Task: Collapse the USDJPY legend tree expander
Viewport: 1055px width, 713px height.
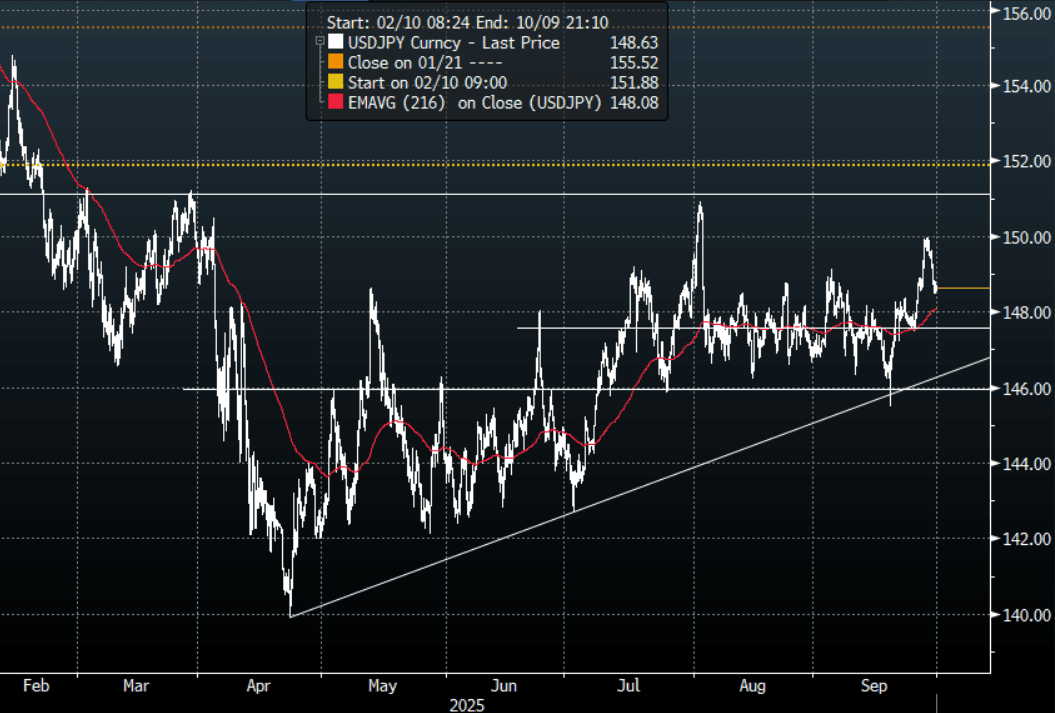Action: click(x=318, y=43)
